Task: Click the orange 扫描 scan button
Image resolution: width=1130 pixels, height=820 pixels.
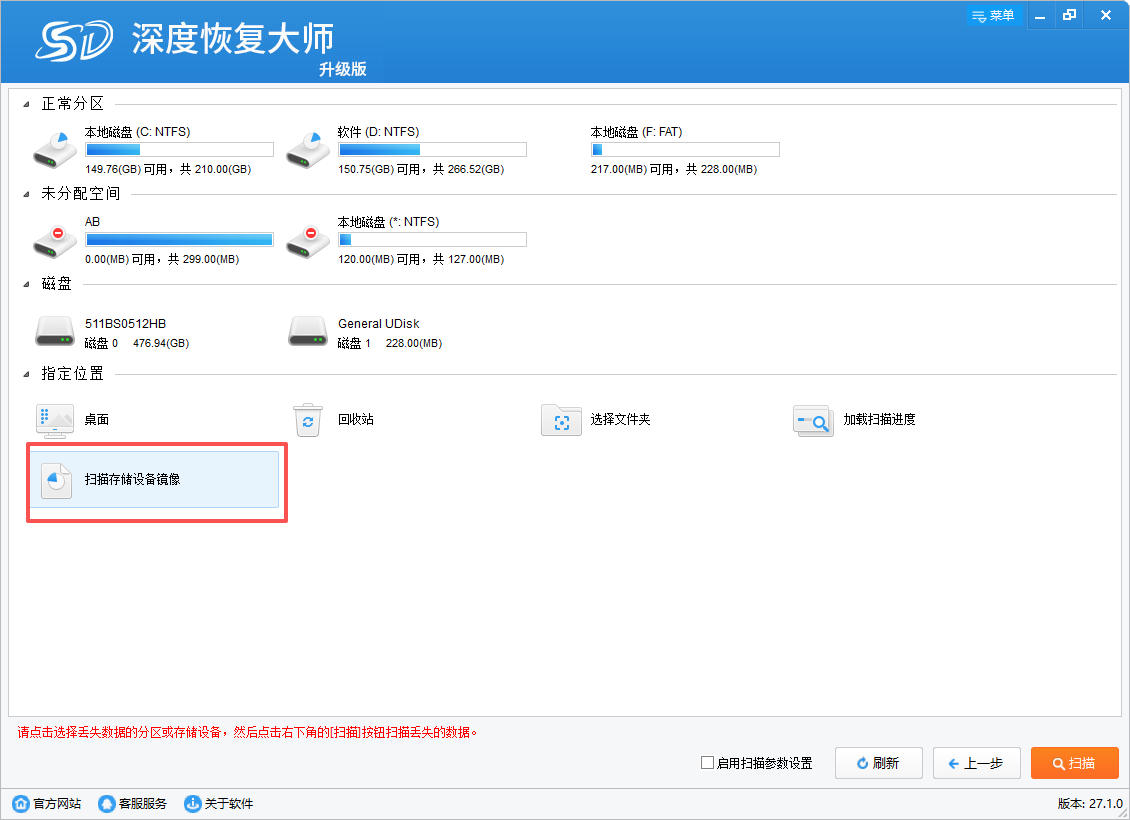Action: pos(1074,763)
